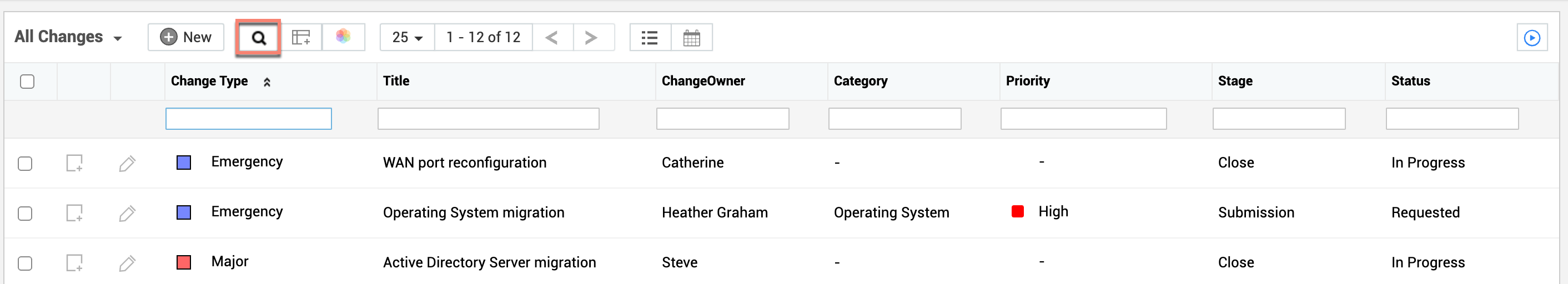Viewport: 1568px width, 284px height.
Task: Open the 25 rows-per-page dropdown
Action: tap(407, 38)
